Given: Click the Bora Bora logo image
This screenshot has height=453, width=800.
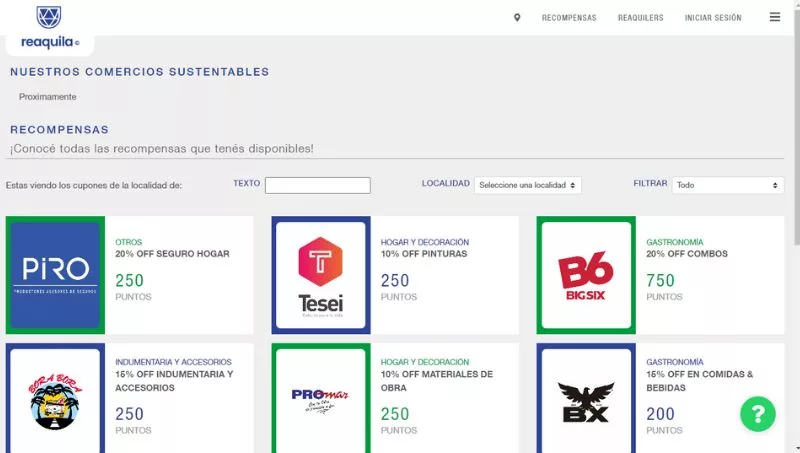Looking at the screenshot, I should (x=56, y=398).
